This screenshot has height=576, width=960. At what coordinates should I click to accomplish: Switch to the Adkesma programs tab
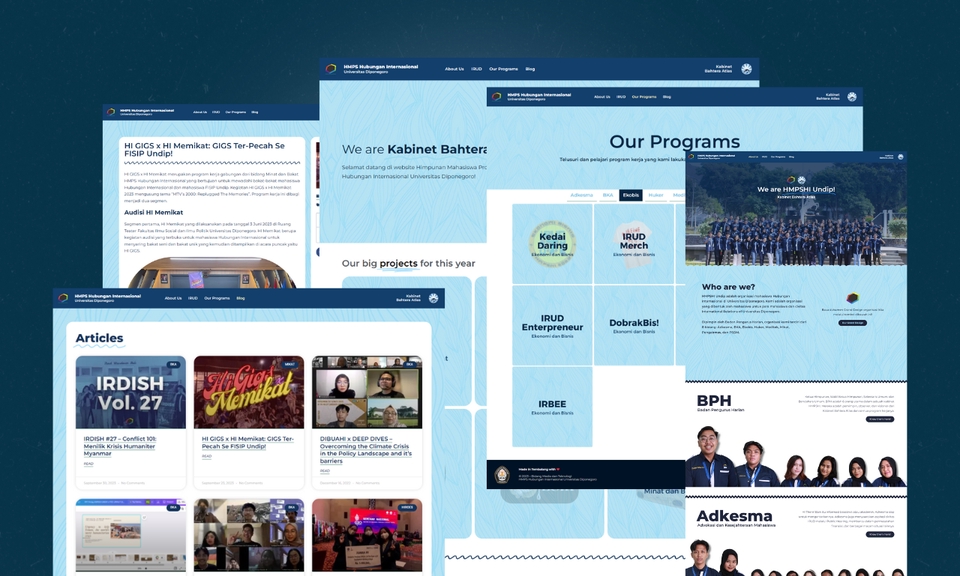pyautogui.click(x=583, y=196)
